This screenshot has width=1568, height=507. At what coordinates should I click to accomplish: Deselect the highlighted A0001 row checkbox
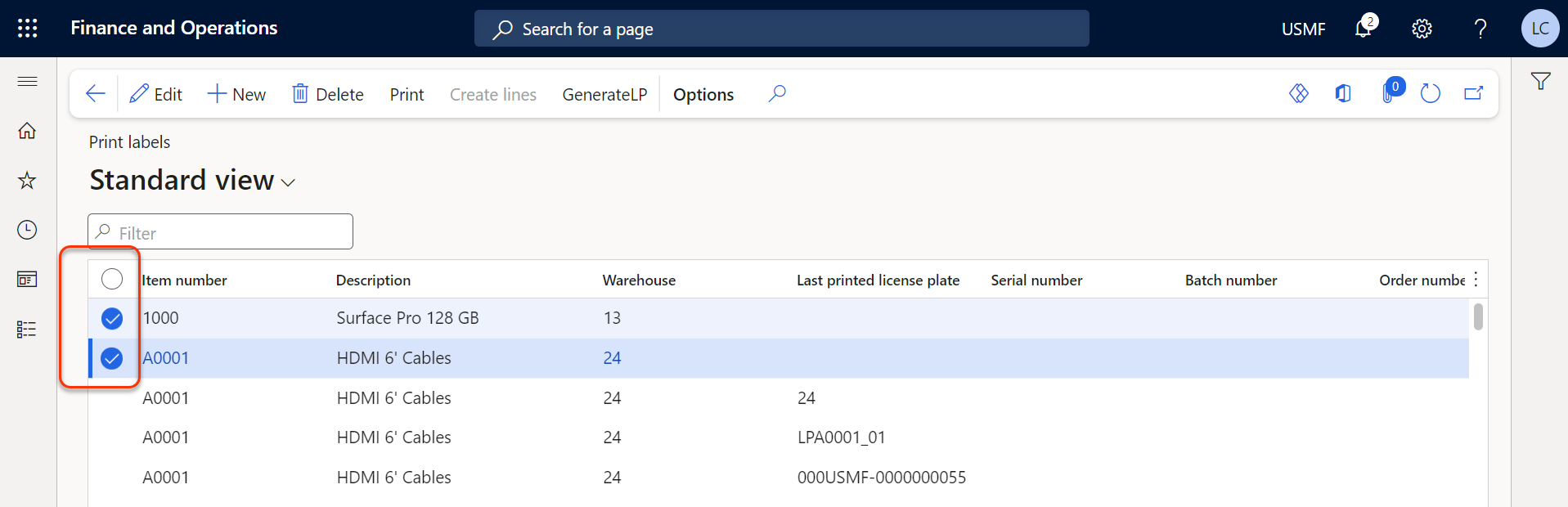112,358
